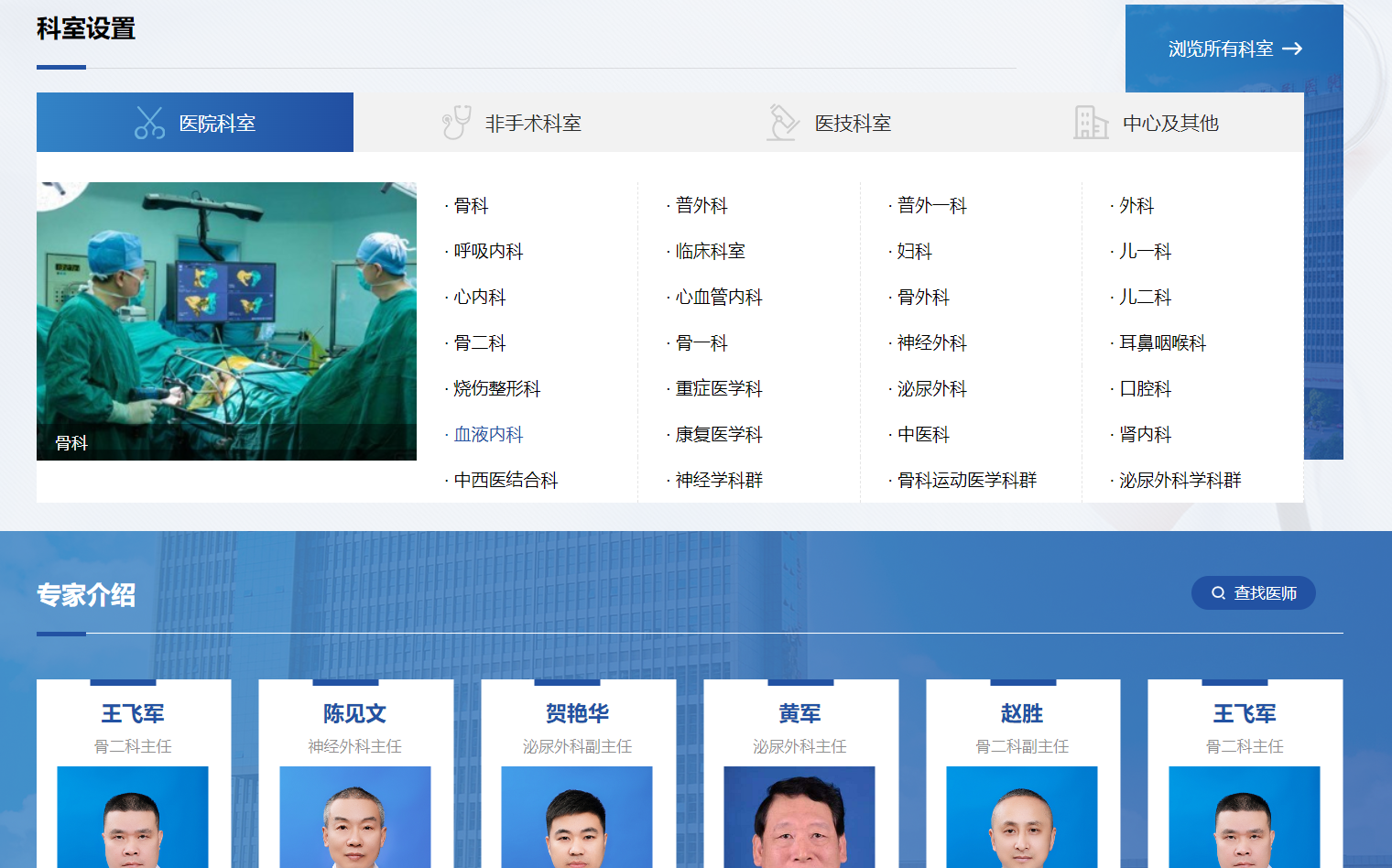The height and width of the screenshot is (868, 1392).
Task: Go to 中医科 department
Action: pos(923,435)
